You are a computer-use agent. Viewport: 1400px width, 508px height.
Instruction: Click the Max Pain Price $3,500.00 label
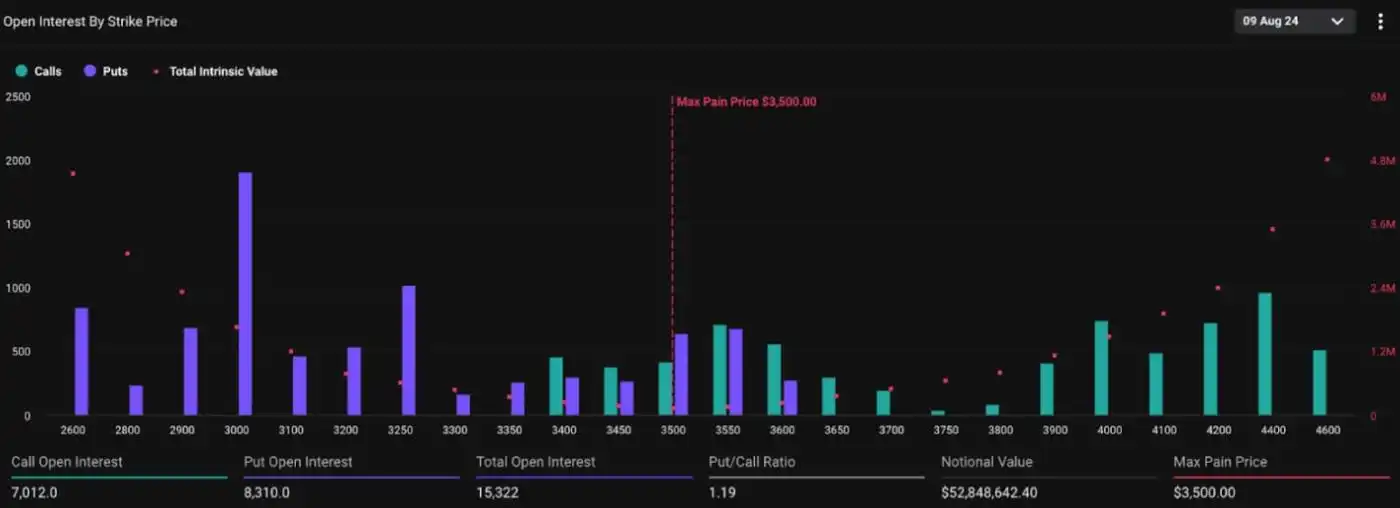click(x=746, y=102)
